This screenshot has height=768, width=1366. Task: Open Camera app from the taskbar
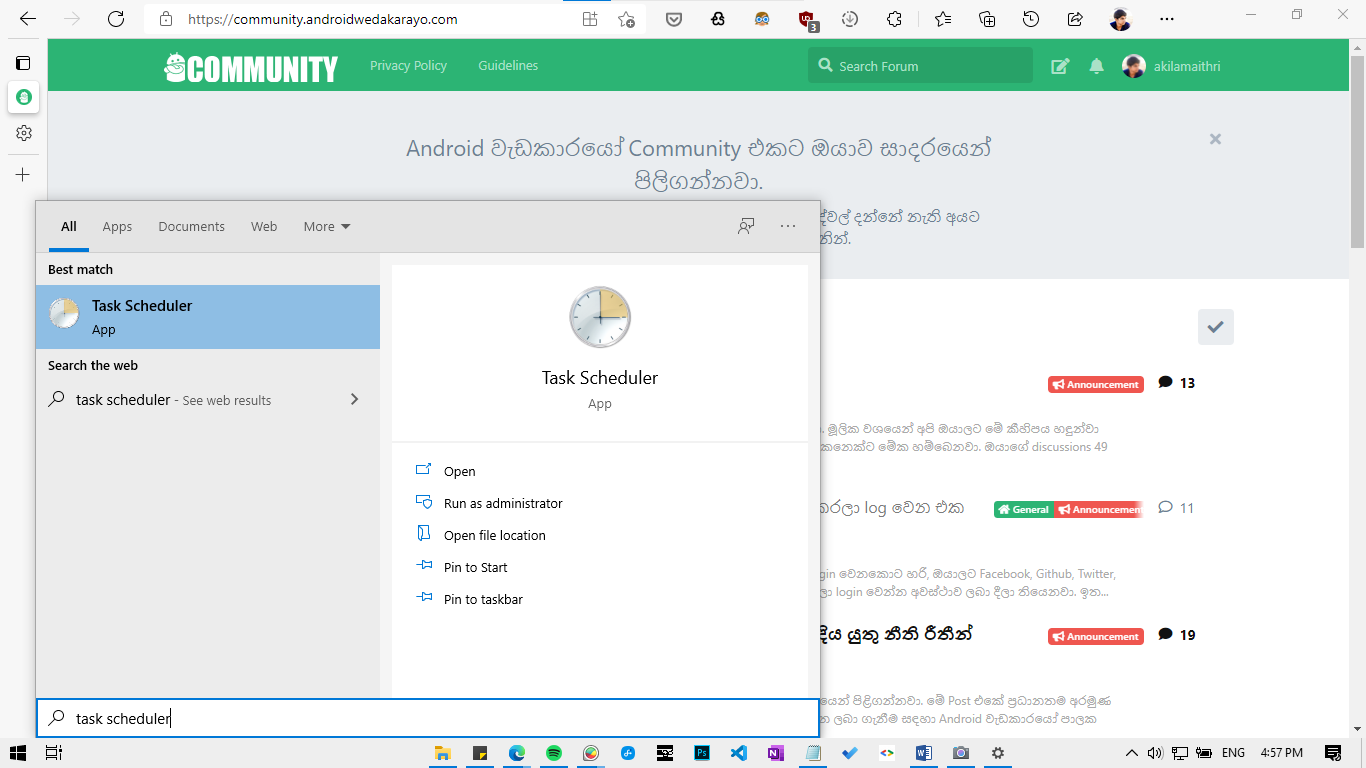pos(960,753)
